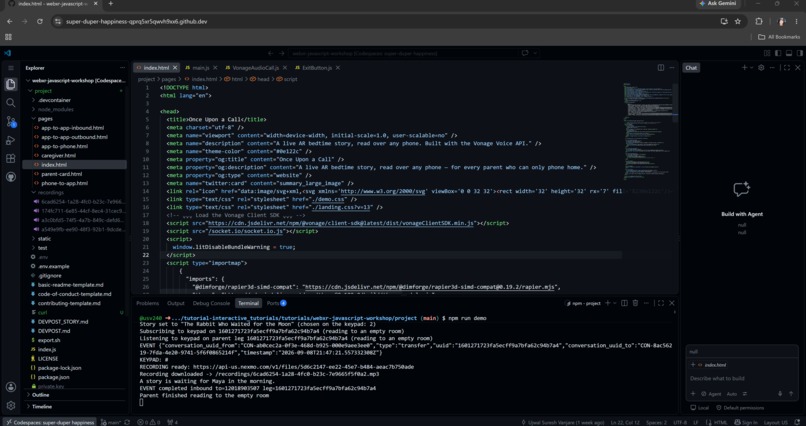The image size is (806, 426).
Task: Open the Problems panel tab
Action: [x=148, y=303]
